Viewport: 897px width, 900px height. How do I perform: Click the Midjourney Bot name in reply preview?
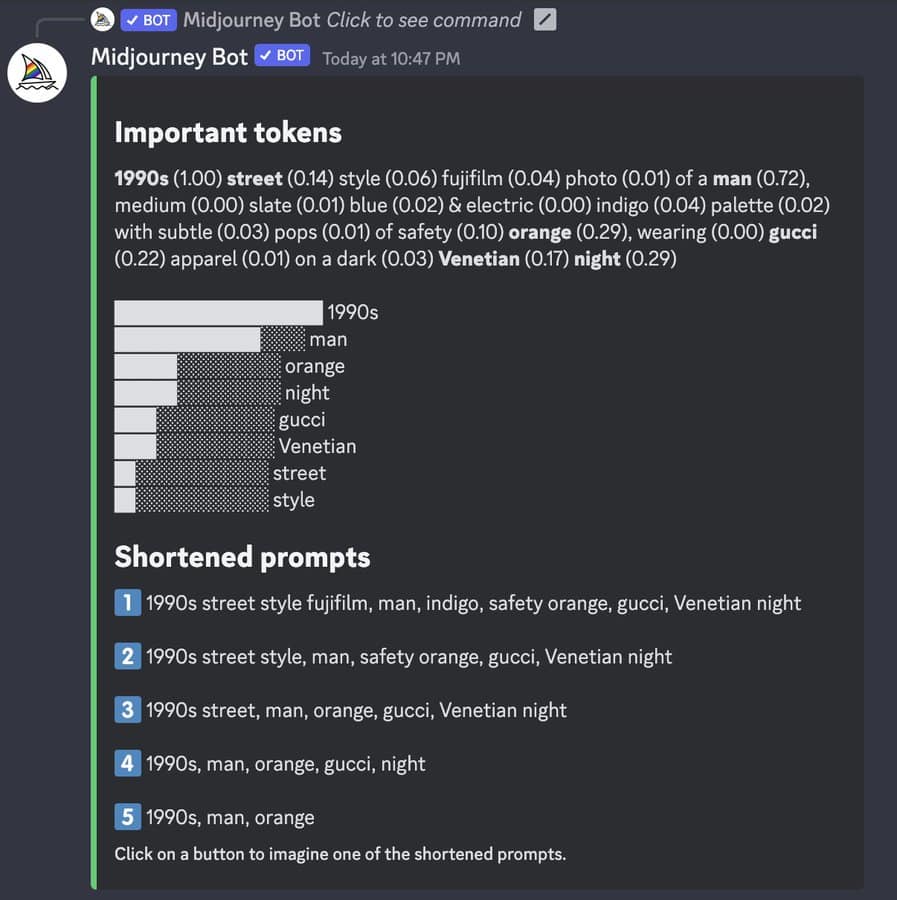tap(251, 20)
